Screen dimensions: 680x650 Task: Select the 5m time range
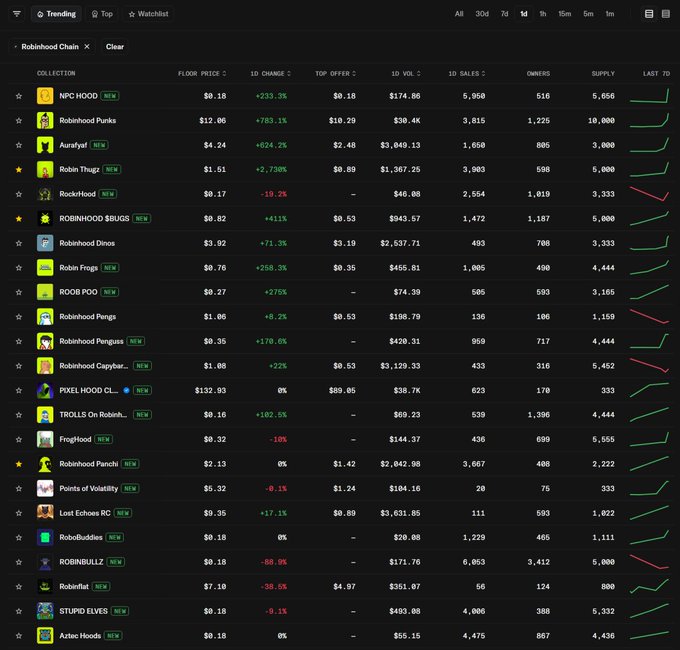click(x=588, y=14)
